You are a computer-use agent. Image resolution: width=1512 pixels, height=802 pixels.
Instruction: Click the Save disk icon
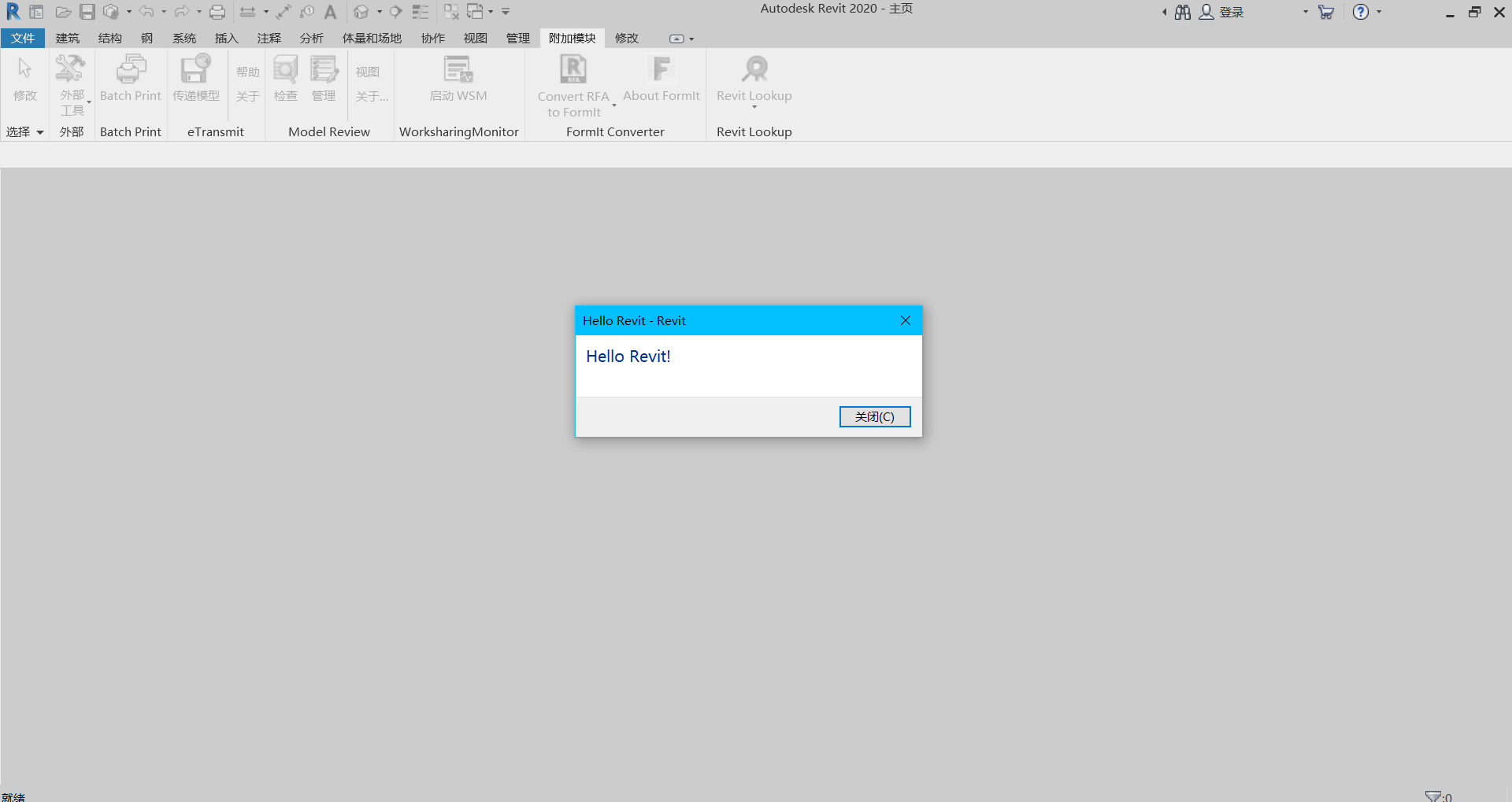click(x=87, y=12)
